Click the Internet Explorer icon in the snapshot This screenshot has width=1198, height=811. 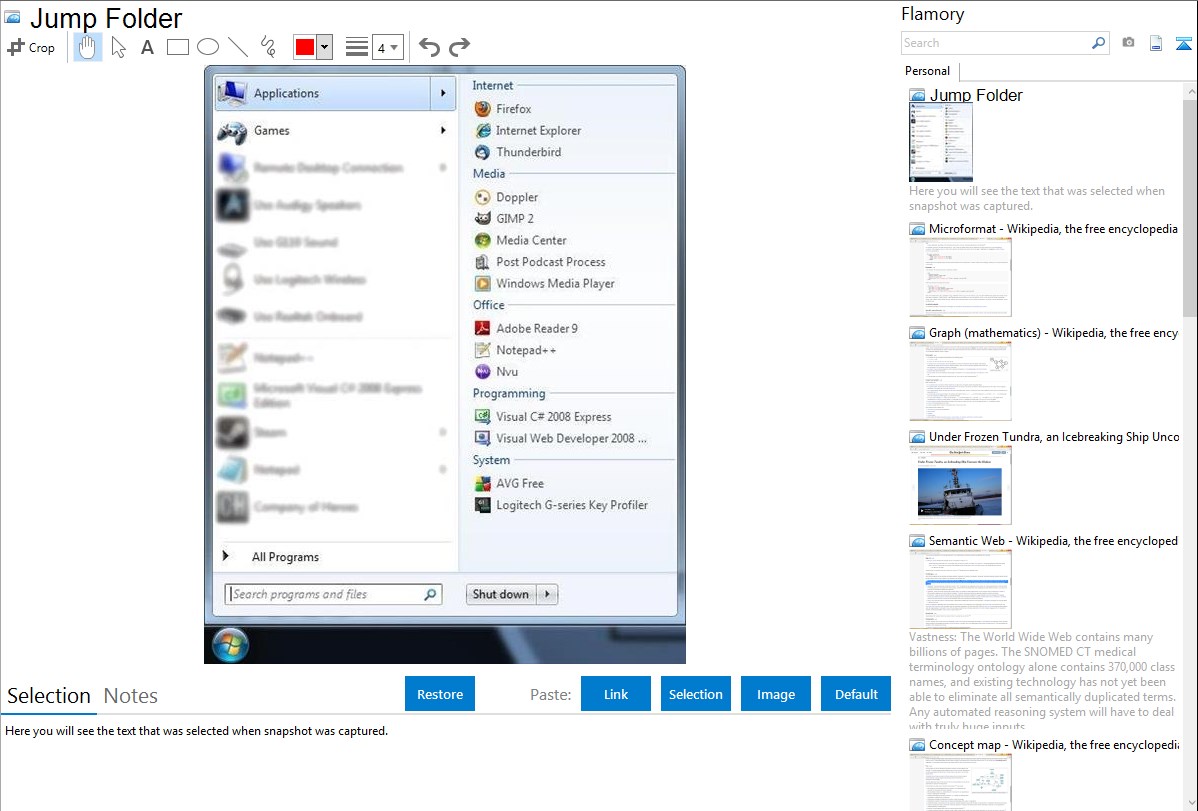click(482, 131)
